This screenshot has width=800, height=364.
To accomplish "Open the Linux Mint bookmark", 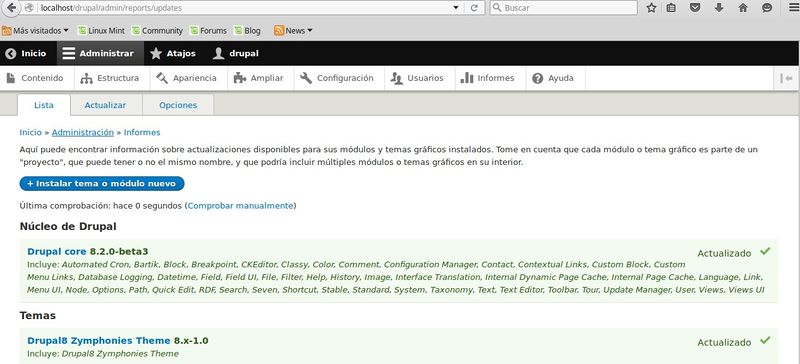I will 101,31.
